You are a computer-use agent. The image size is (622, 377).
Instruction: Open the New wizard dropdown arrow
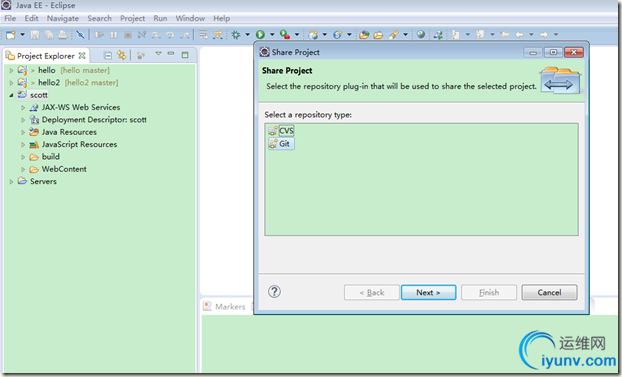23,35
